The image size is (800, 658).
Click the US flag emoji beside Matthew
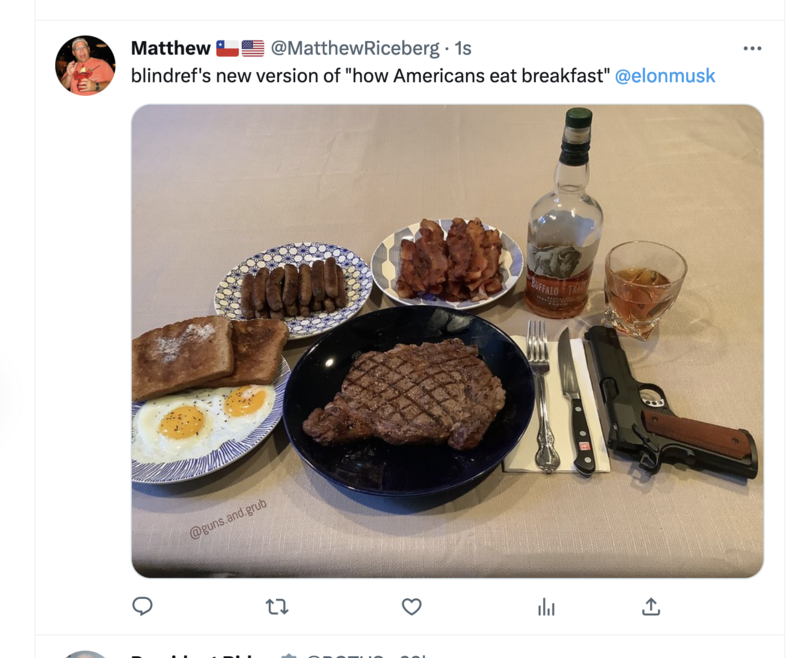coord(253,48)
